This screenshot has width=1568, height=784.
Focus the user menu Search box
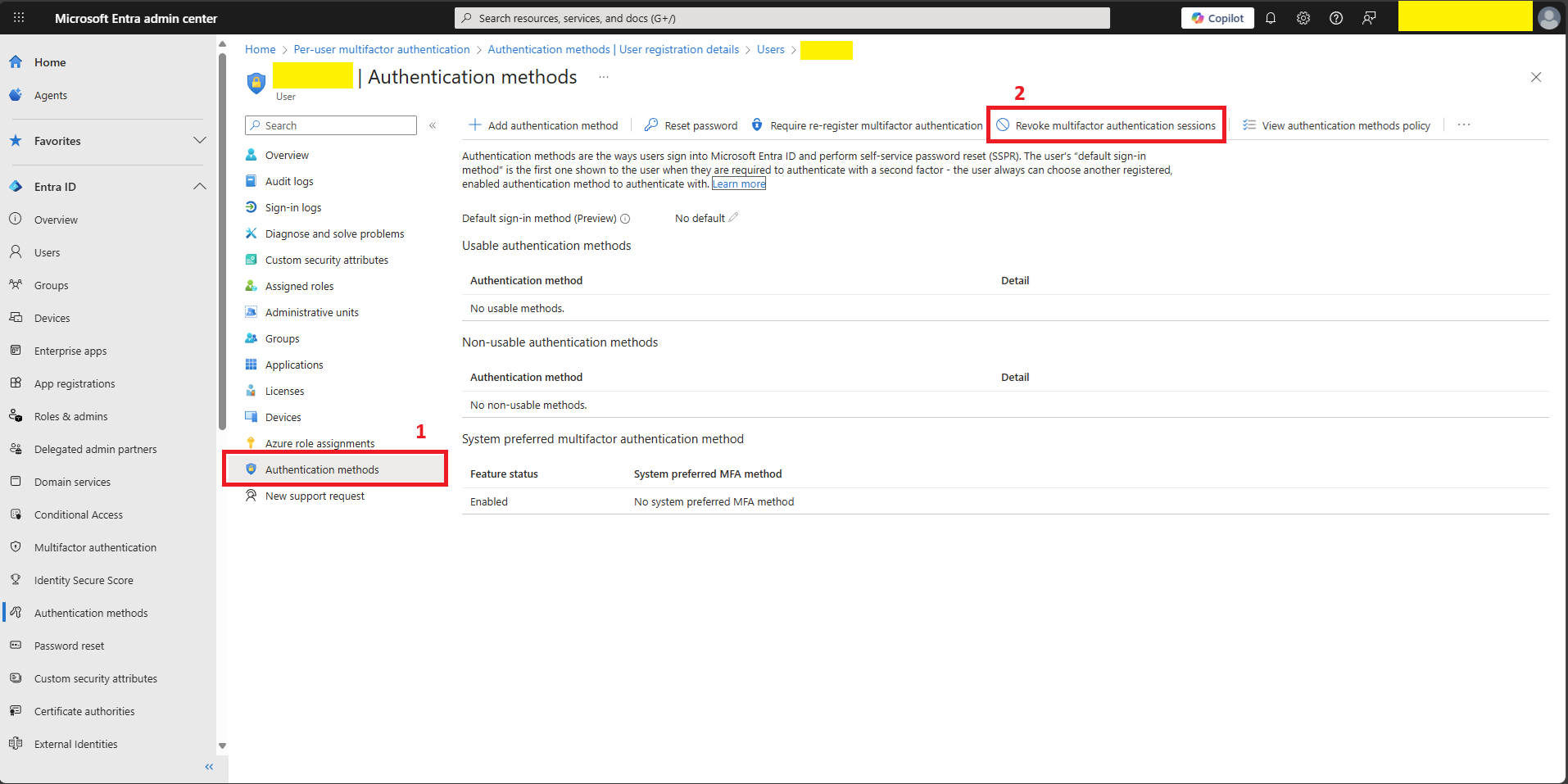[x=331, y=125]
